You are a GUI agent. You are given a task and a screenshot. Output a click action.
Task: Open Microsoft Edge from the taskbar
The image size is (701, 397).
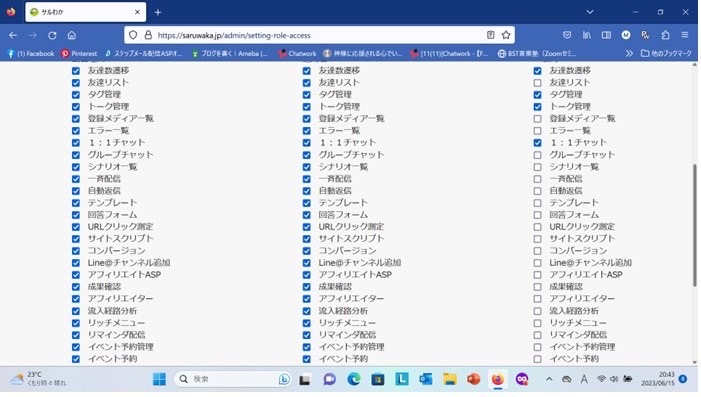(x=354, y=379)
